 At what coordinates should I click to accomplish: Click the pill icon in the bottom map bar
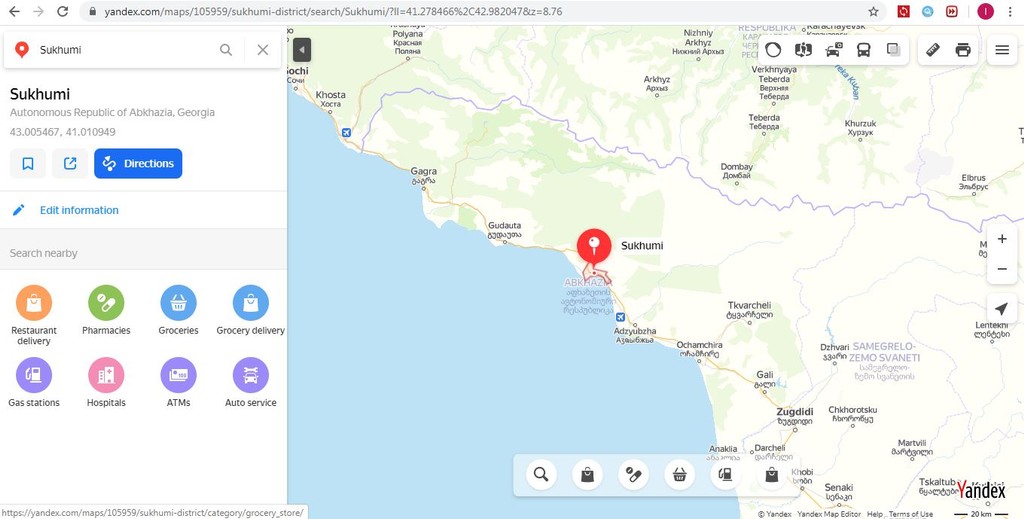633,475
